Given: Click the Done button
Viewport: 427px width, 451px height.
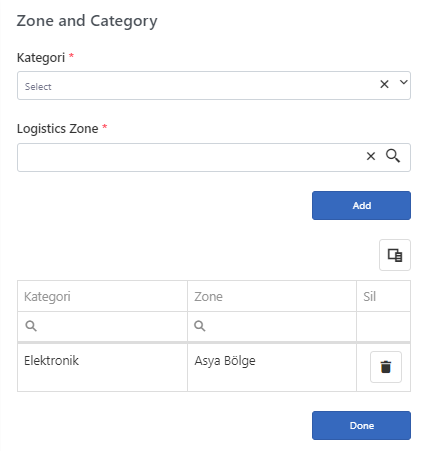Looking at the screenshot, I should (361, 425).
